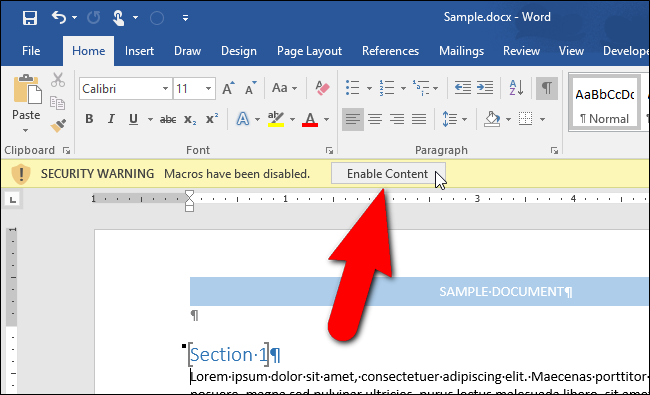Screen dimensions: 650x395
Task: Click the tab selector in ruler corner
Action: [13, 200]
